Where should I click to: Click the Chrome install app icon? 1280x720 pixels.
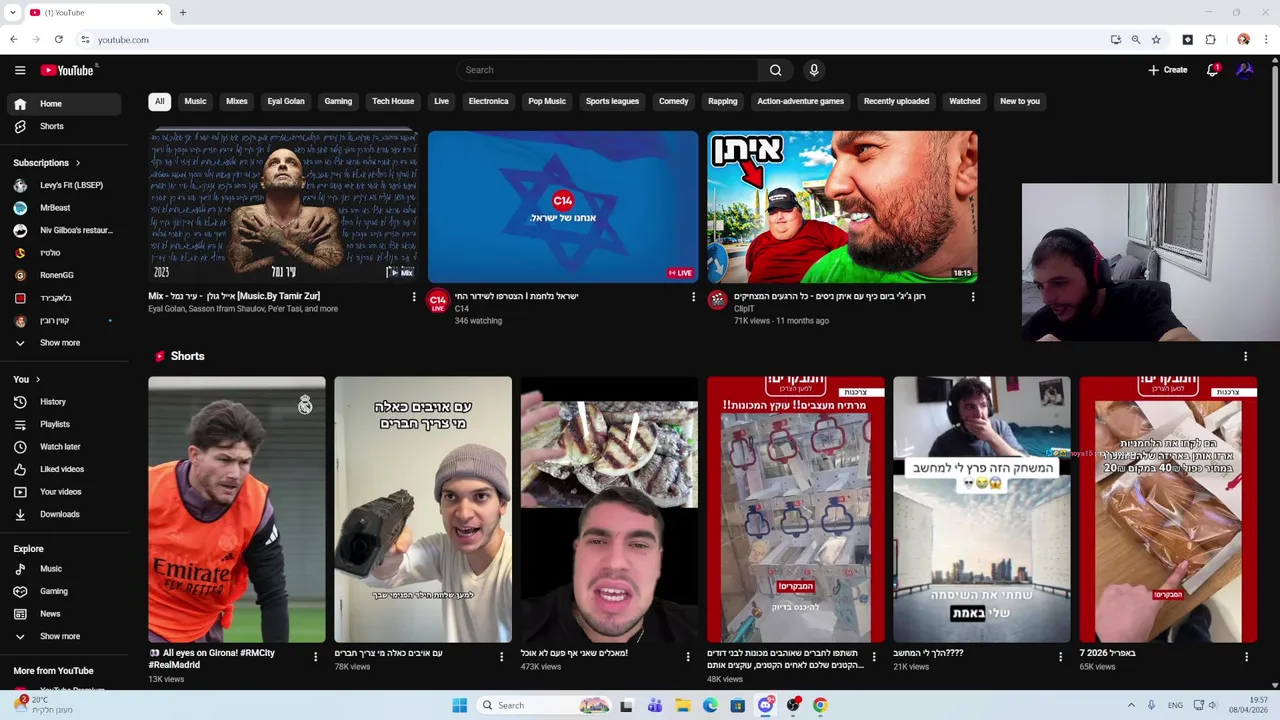click(1116, 40)
